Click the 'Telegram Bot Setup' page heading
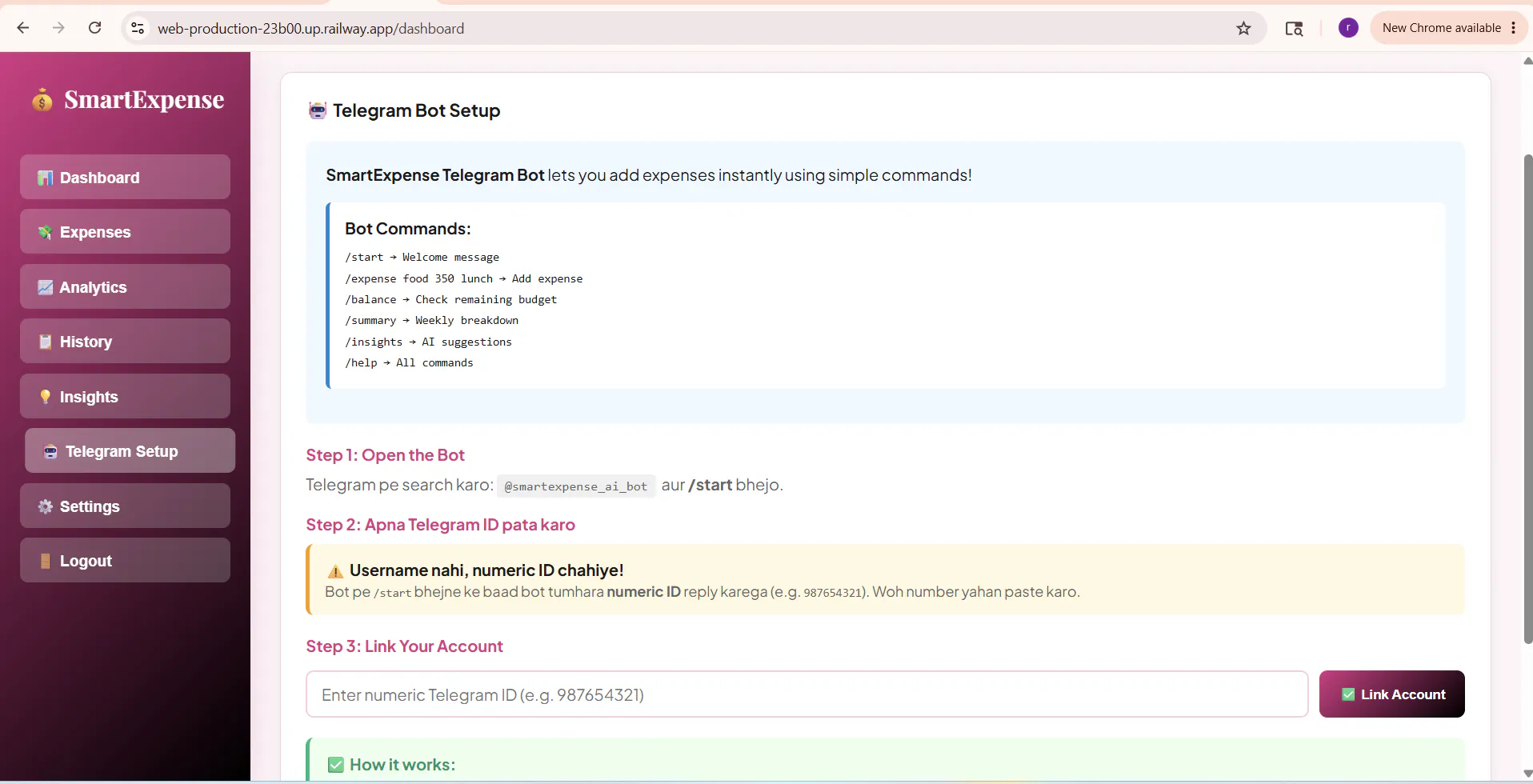This screenshot has height=784, width=1533. (417, 110)
